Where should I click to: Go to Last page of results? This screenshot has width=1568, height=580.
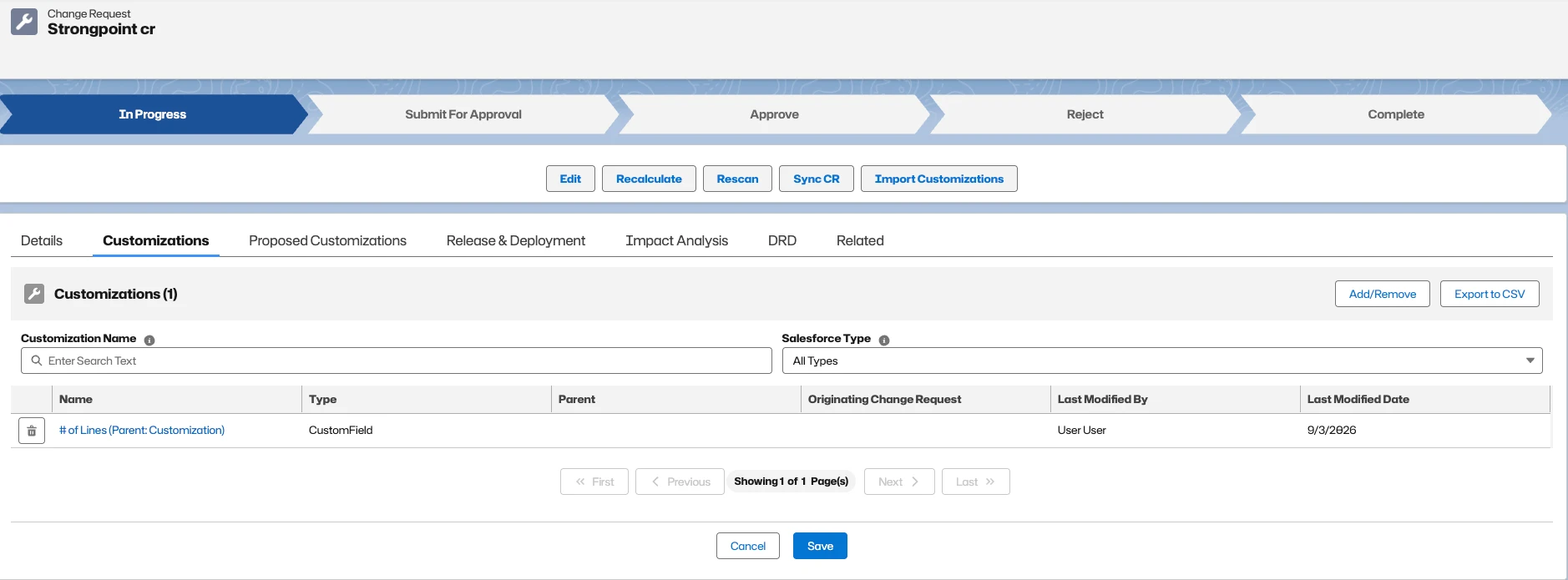click(x=976, y=482)
